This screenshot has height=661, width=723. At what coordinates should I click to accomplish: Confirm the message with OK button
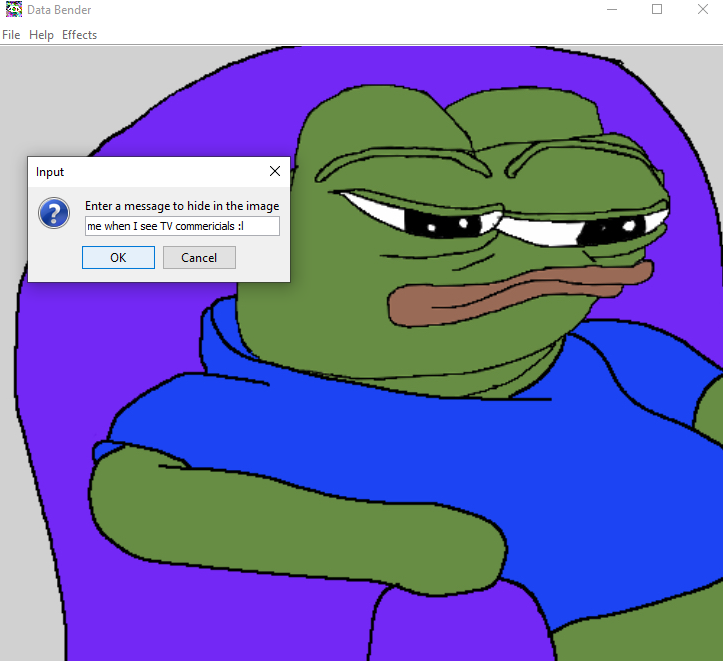pos(119,257)
